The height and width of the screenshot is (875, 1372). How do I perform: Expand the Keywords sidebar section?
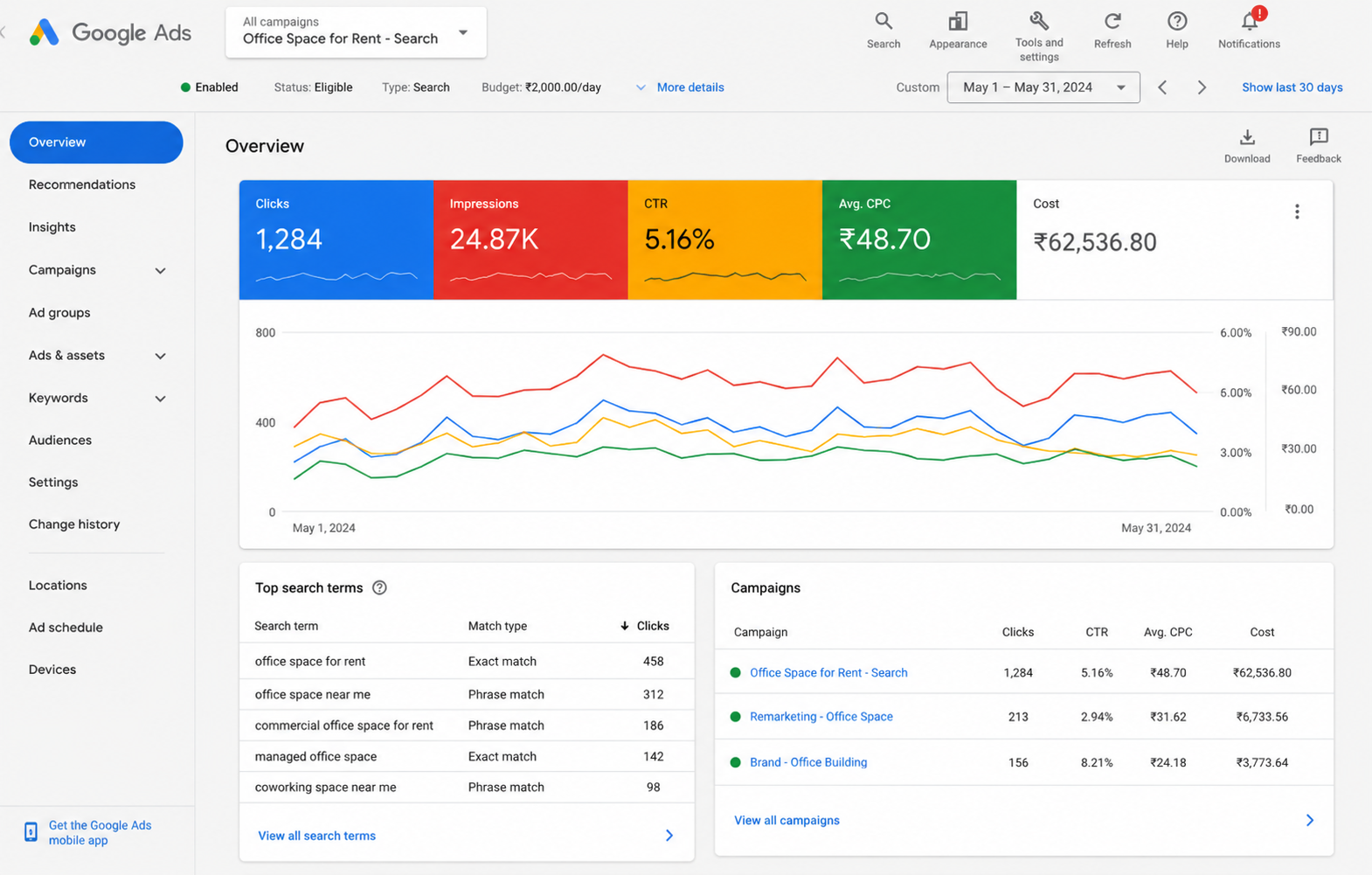tap(160, 399)
